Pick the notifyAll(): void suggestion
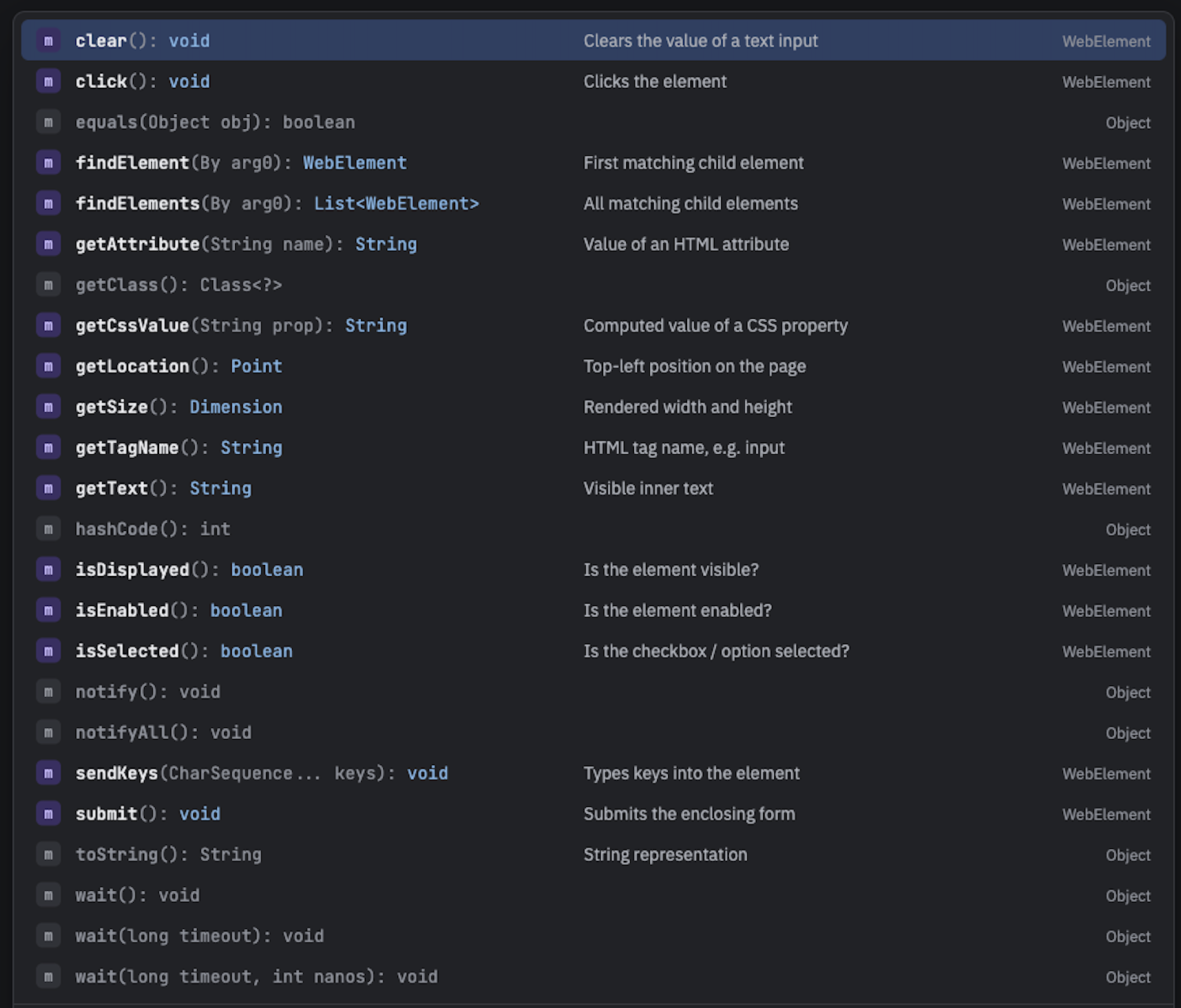Image resolution: width=1181 pixels, height=1008 pixels. tap(594, 733)
